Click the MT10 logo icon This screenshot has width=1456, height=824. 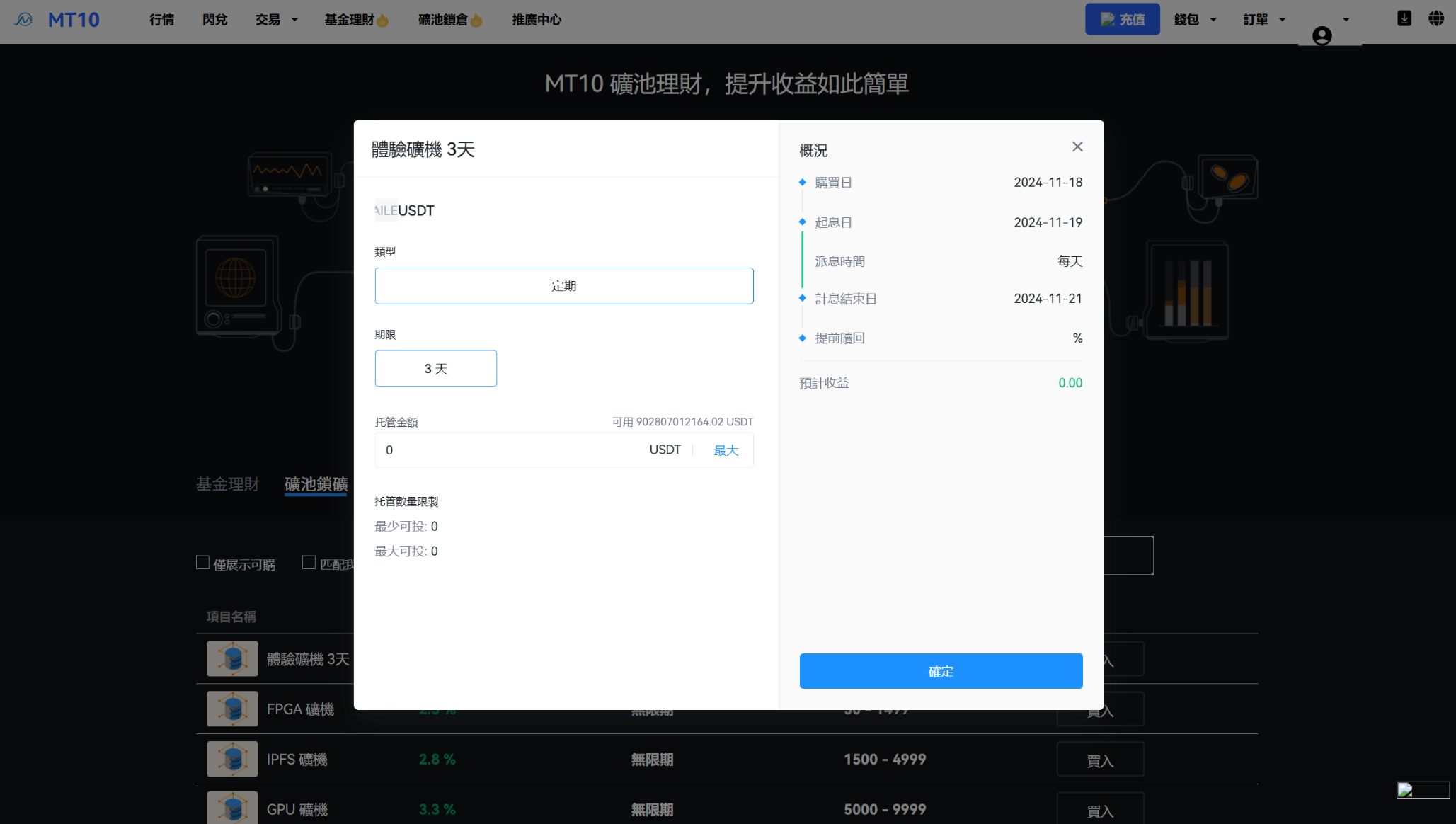point(24,20)
